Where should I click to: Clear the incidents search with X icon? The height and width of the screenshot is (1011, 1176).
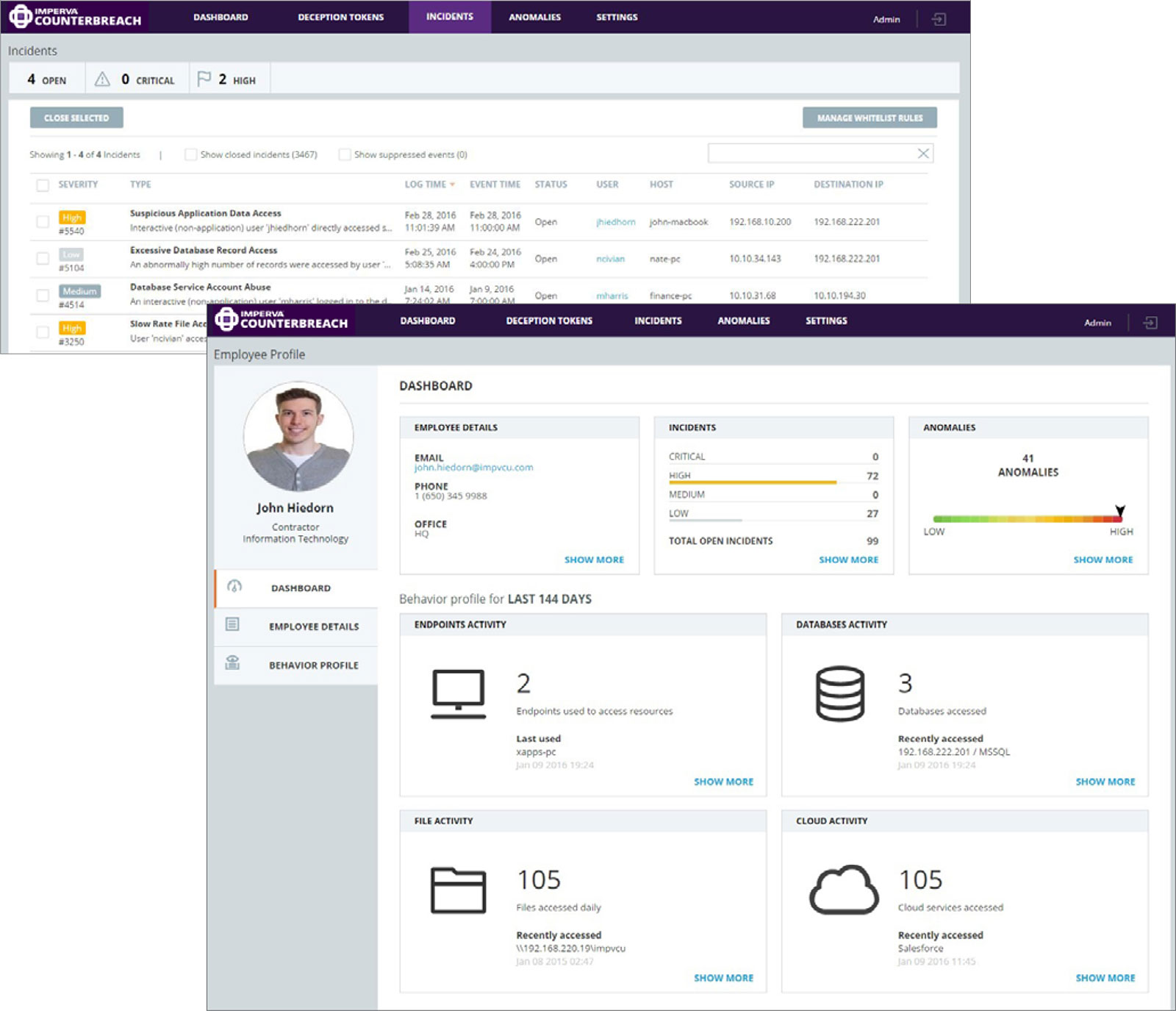tap(923, 153)
